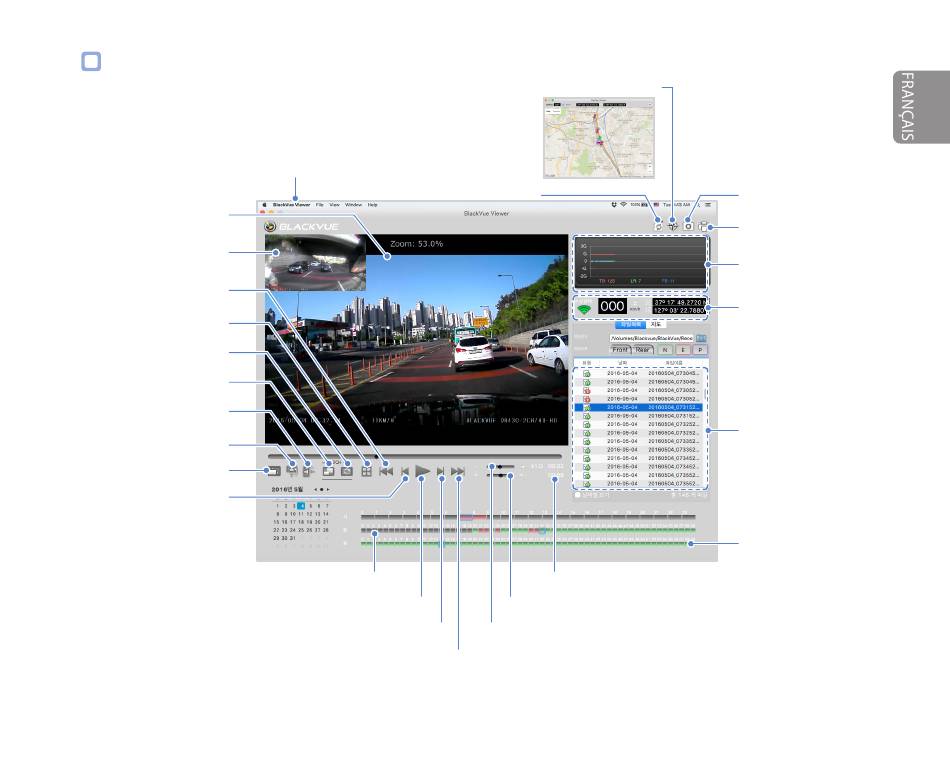
Task: Step back one frame
Action: click(x=405, y=470)
